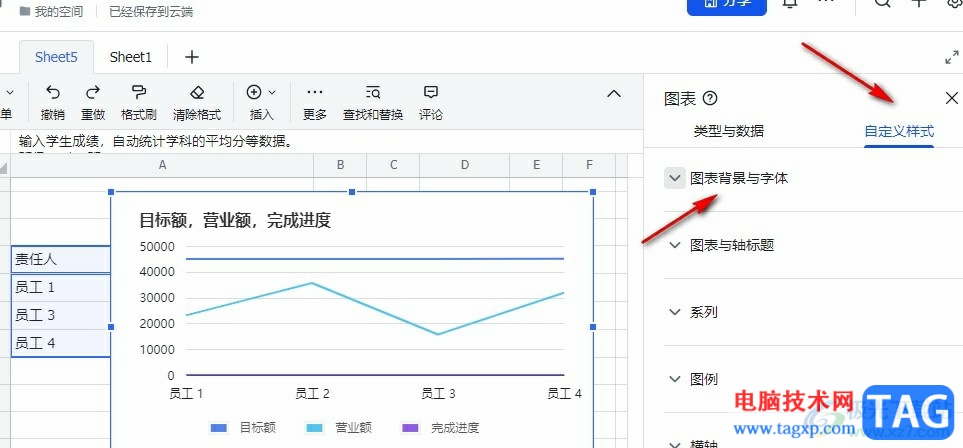Screen dimensions: 963x448
Task: Select the 自定义样式 tab
Action: 899,131
